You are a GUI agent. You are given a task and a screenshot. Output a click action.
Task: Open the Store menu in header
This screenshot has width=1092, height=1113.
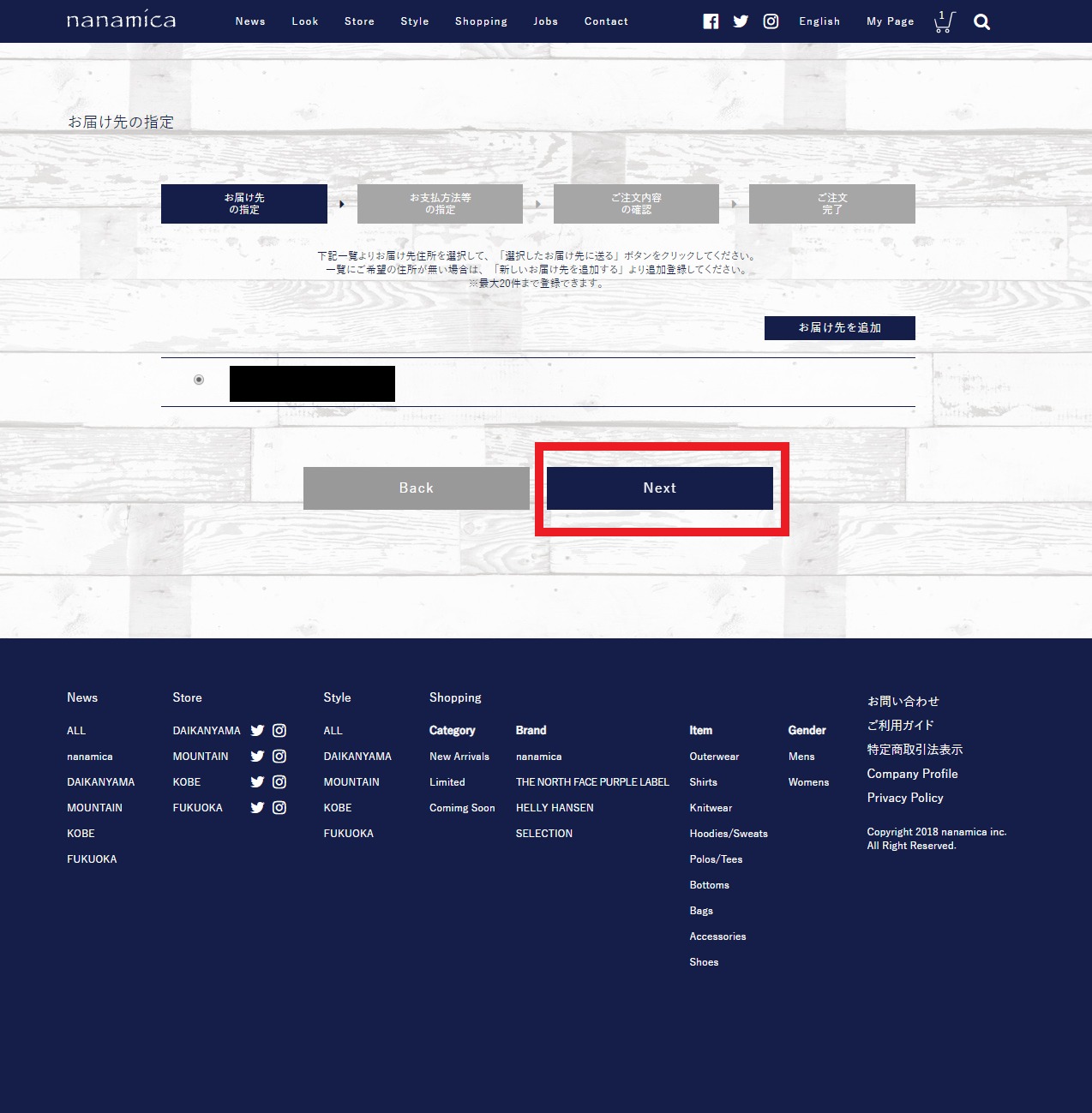359,21
